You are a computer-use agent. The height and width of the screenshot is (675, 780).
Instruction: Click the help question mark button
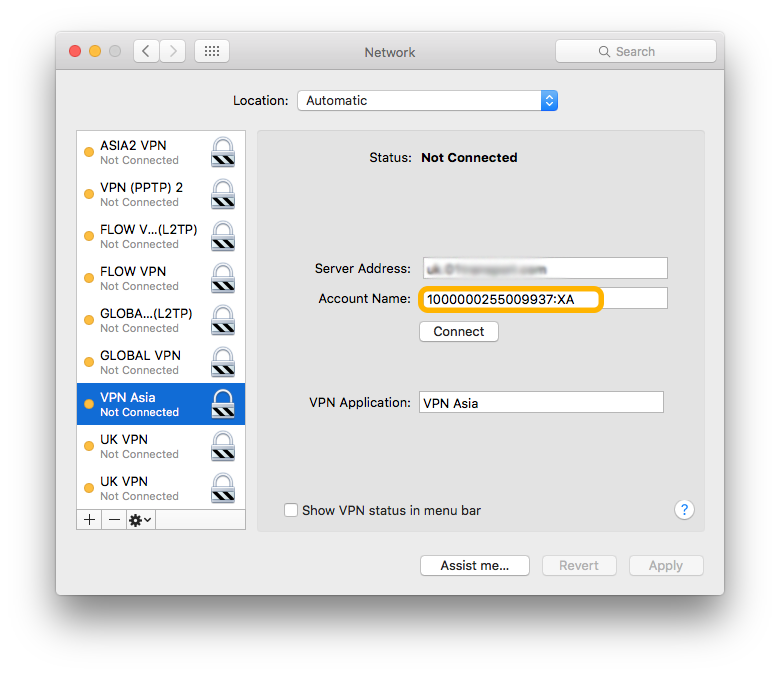[684, 510]
